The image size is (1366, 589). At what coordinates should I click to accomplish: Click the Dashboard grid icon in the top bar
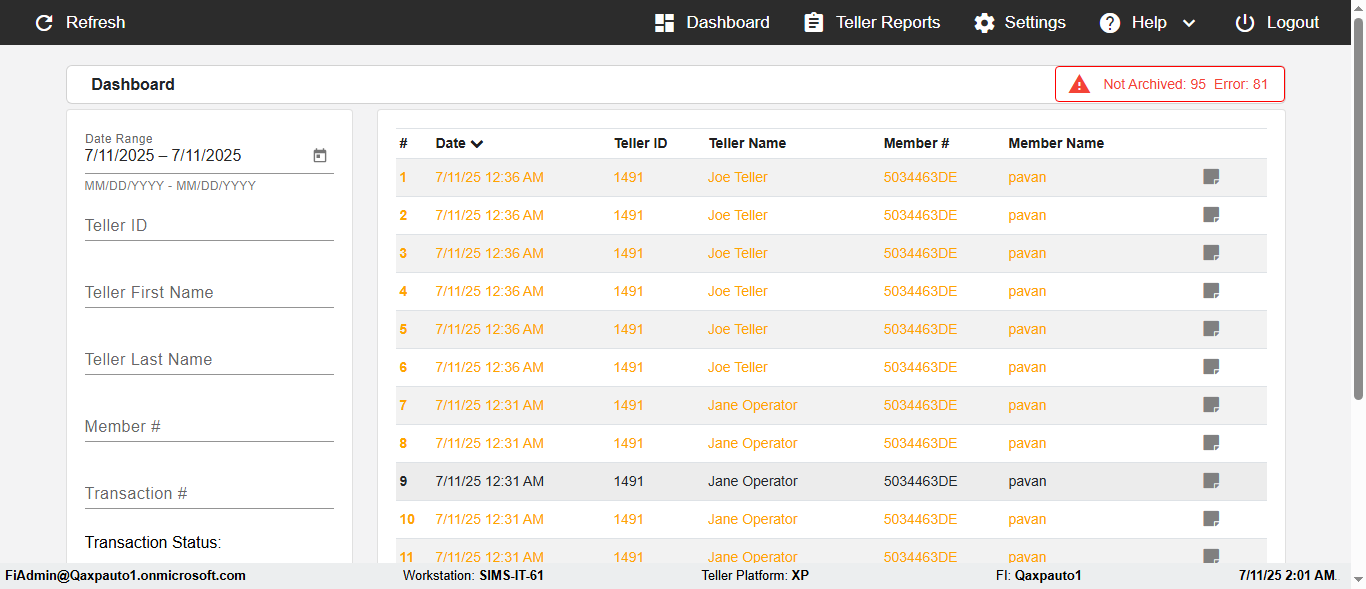(x=665, y=23)
